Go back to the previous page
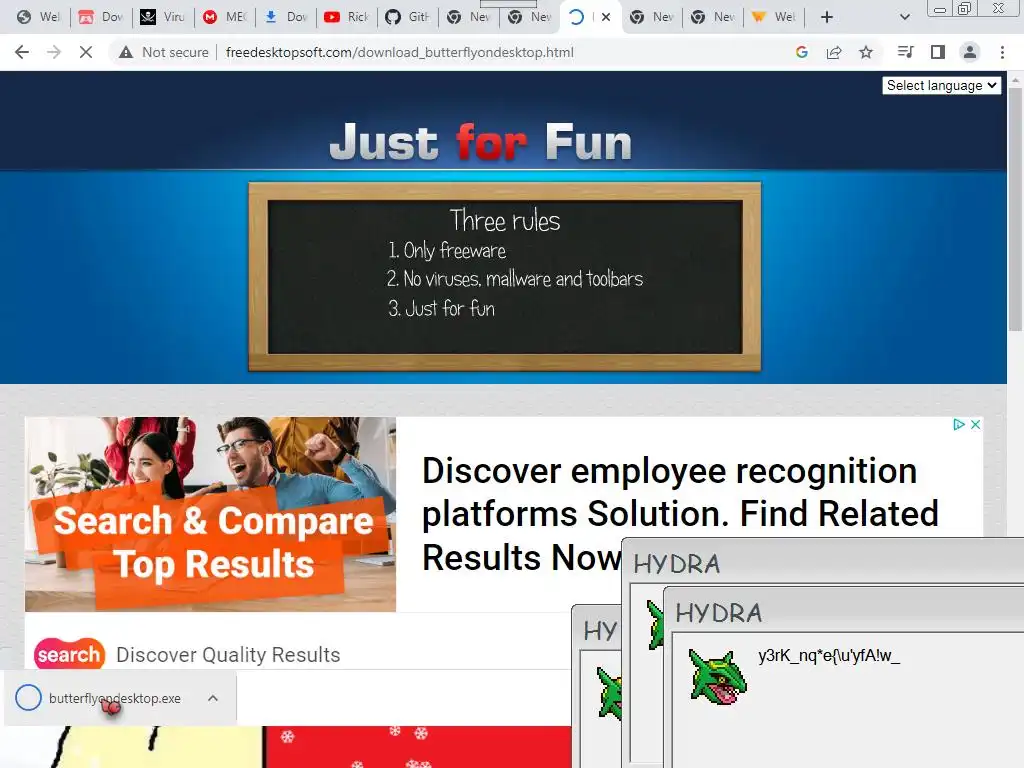1024x768 pixels. (x=22, y=52)
